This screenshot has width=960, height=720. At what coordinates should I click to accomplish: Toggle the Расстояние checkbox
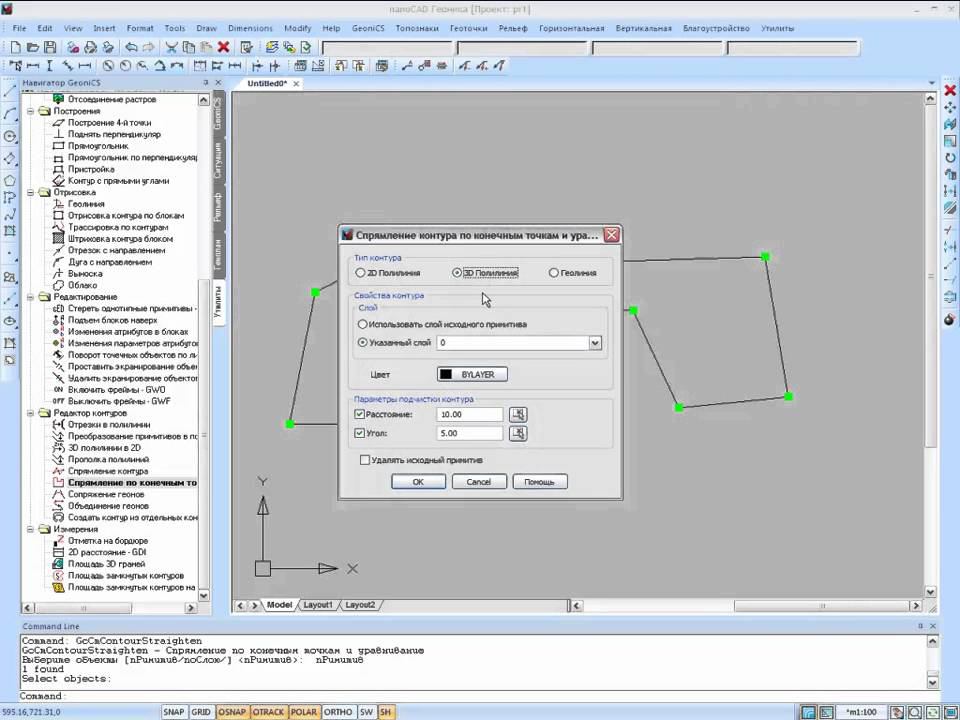(x=359, y=414)
